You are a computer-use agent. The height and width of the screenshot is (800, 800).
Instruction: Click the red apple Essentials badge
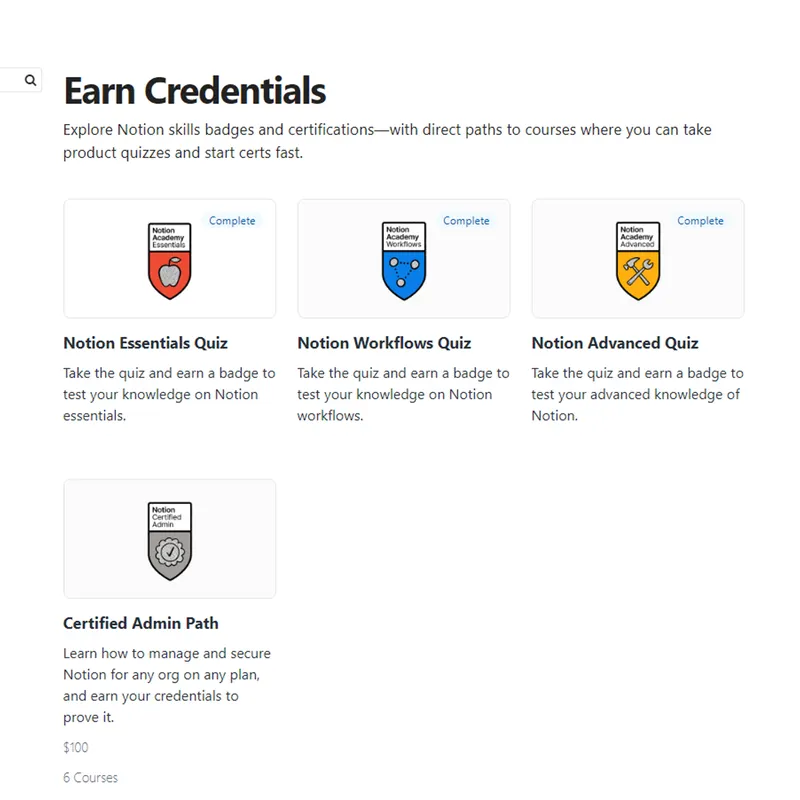pos(169,261)
